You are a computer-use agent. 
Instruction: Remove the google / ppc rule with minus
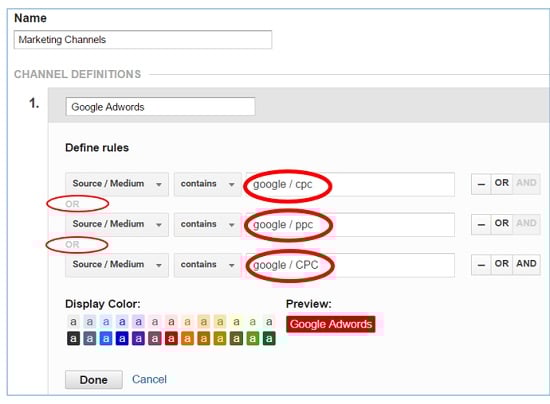coord(481,224)
